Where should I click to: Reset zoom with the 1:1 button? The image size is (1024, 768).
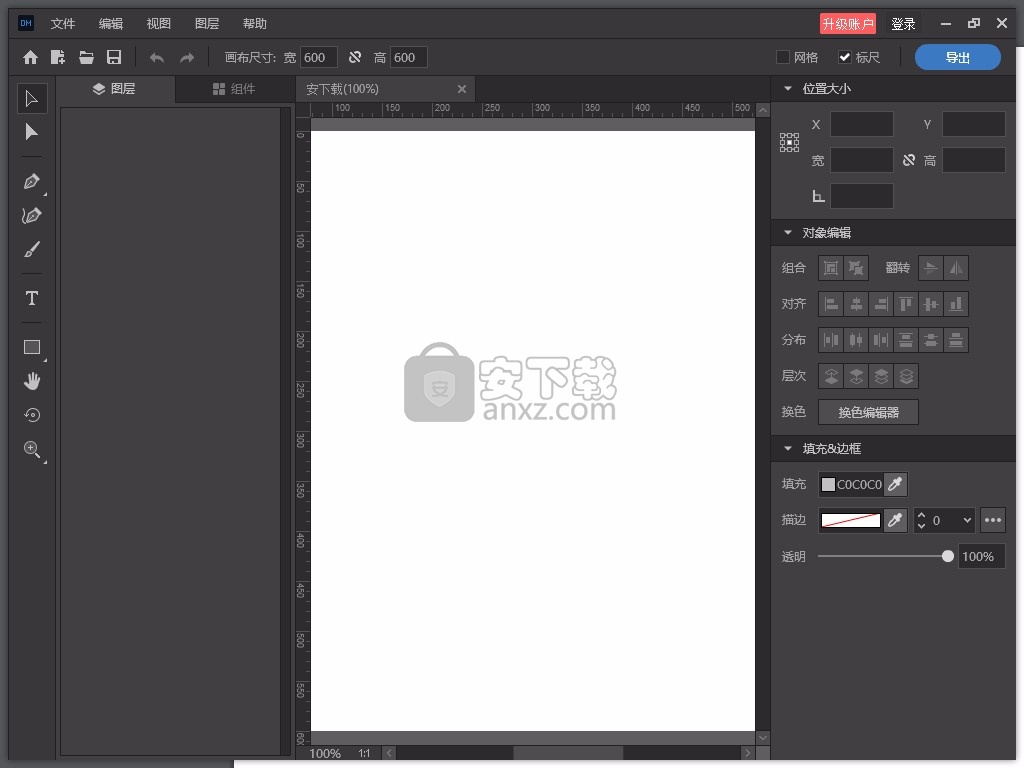click(x=364, y=753)
